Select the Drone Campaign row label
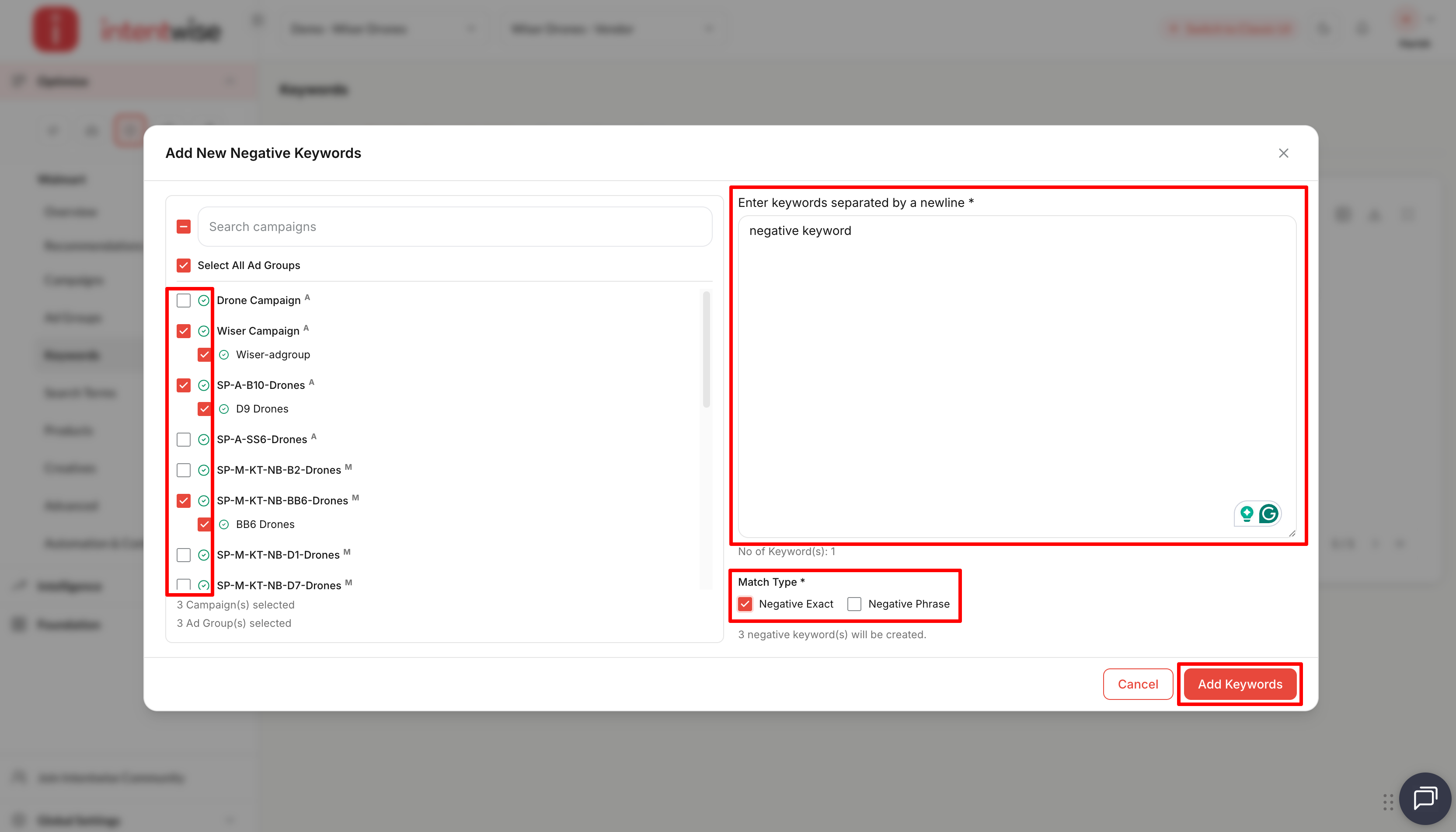This screenshot has height=832, width=1456. click(259, 301)
